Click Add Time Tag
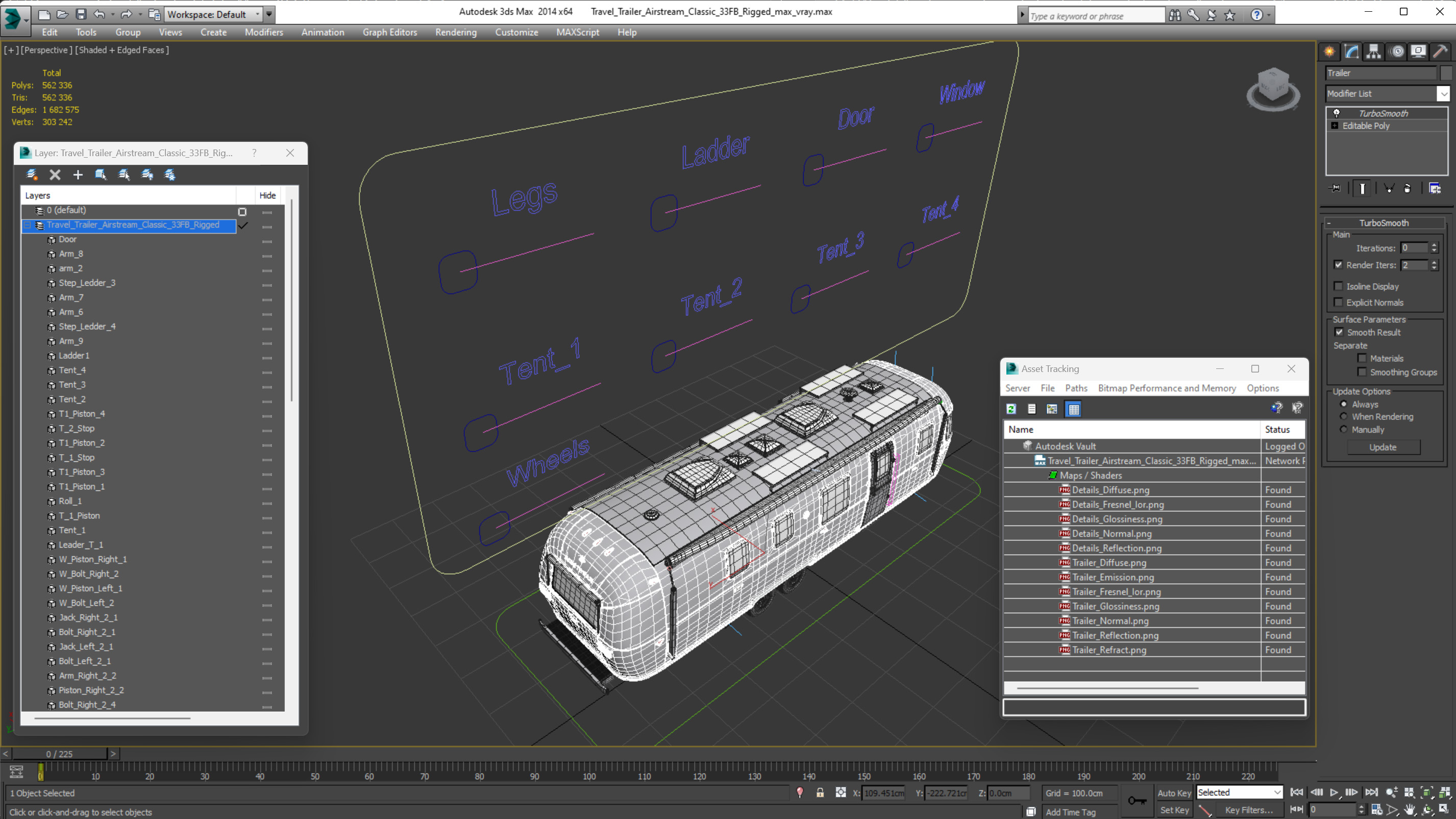This screenshot has height=819, width=1456. click(x=1070, y=812)
